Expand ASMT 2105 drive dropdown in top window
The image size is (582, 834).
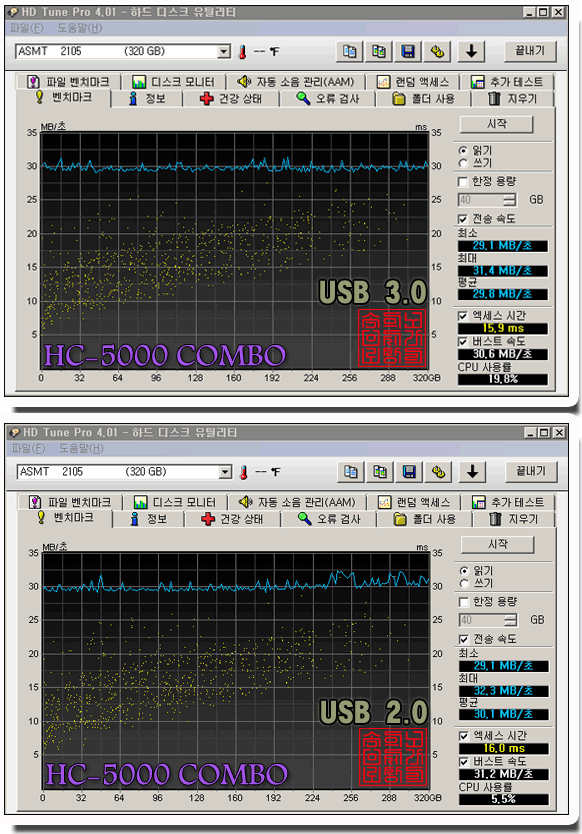coord(225,52)
